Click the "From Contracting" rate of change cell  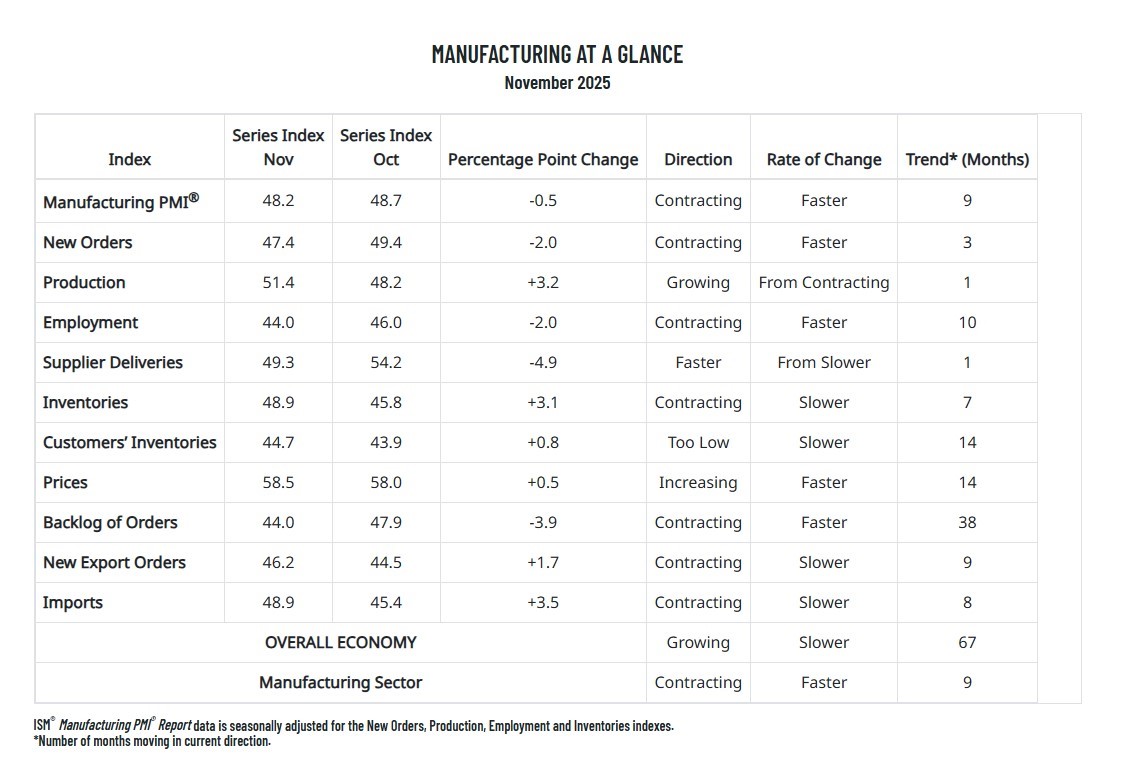tap(823, 282)
